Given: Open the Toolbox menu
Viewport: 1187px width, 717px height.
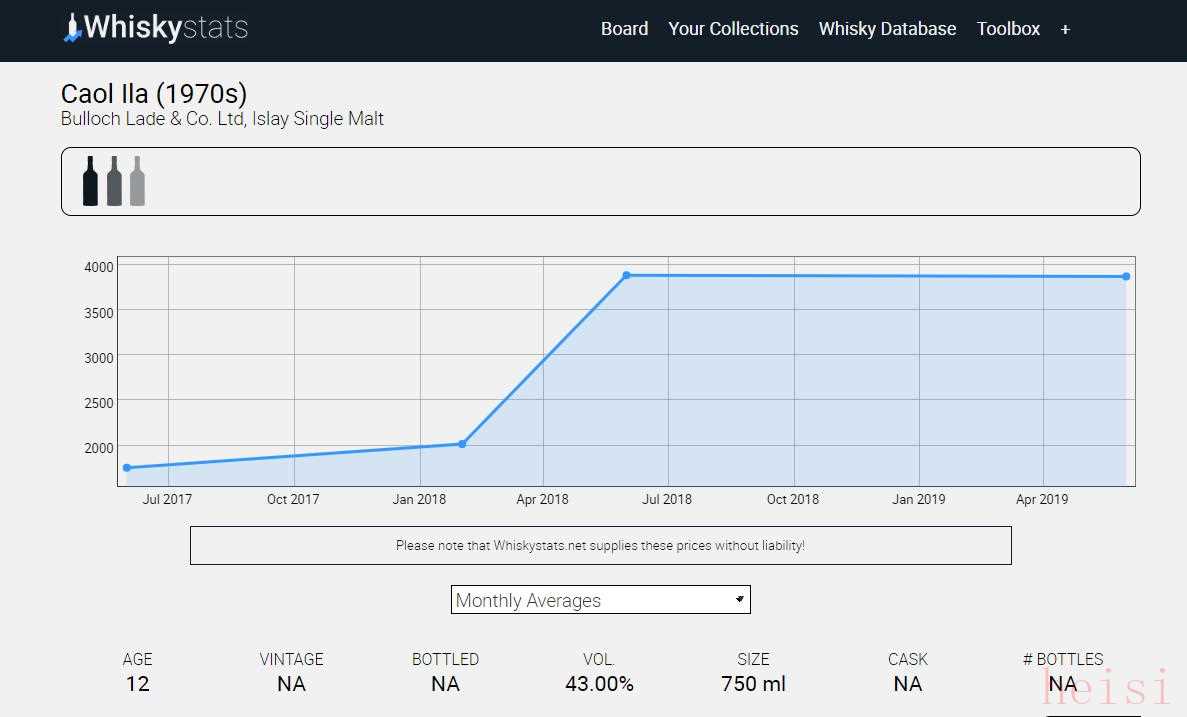Looking at the screenshot, I should click(x=1008, y=29).
